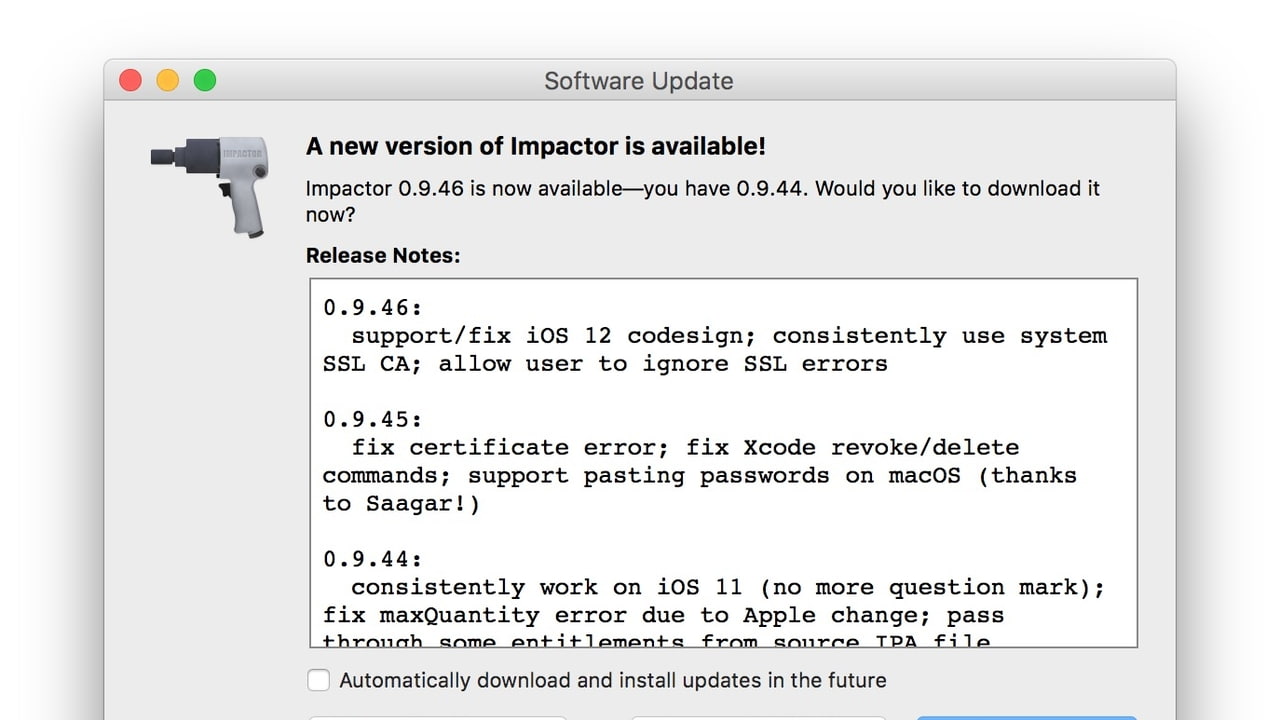Click the Impactor drill application icon
Viewport: 1280px width, 720px height.
(x=210, y=186)
